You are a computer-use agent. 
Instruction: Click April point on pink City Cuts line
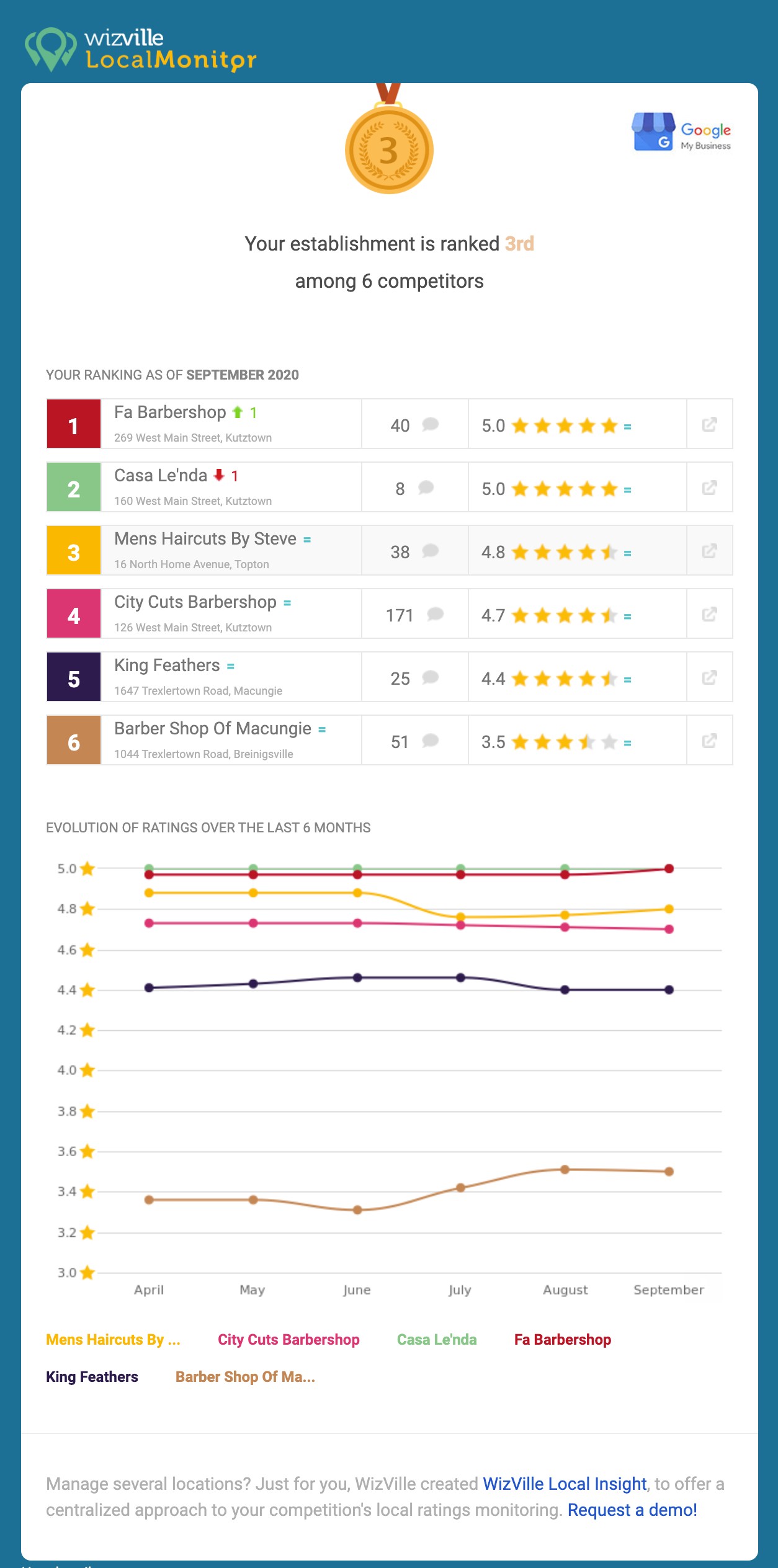[x=149, y=923]
